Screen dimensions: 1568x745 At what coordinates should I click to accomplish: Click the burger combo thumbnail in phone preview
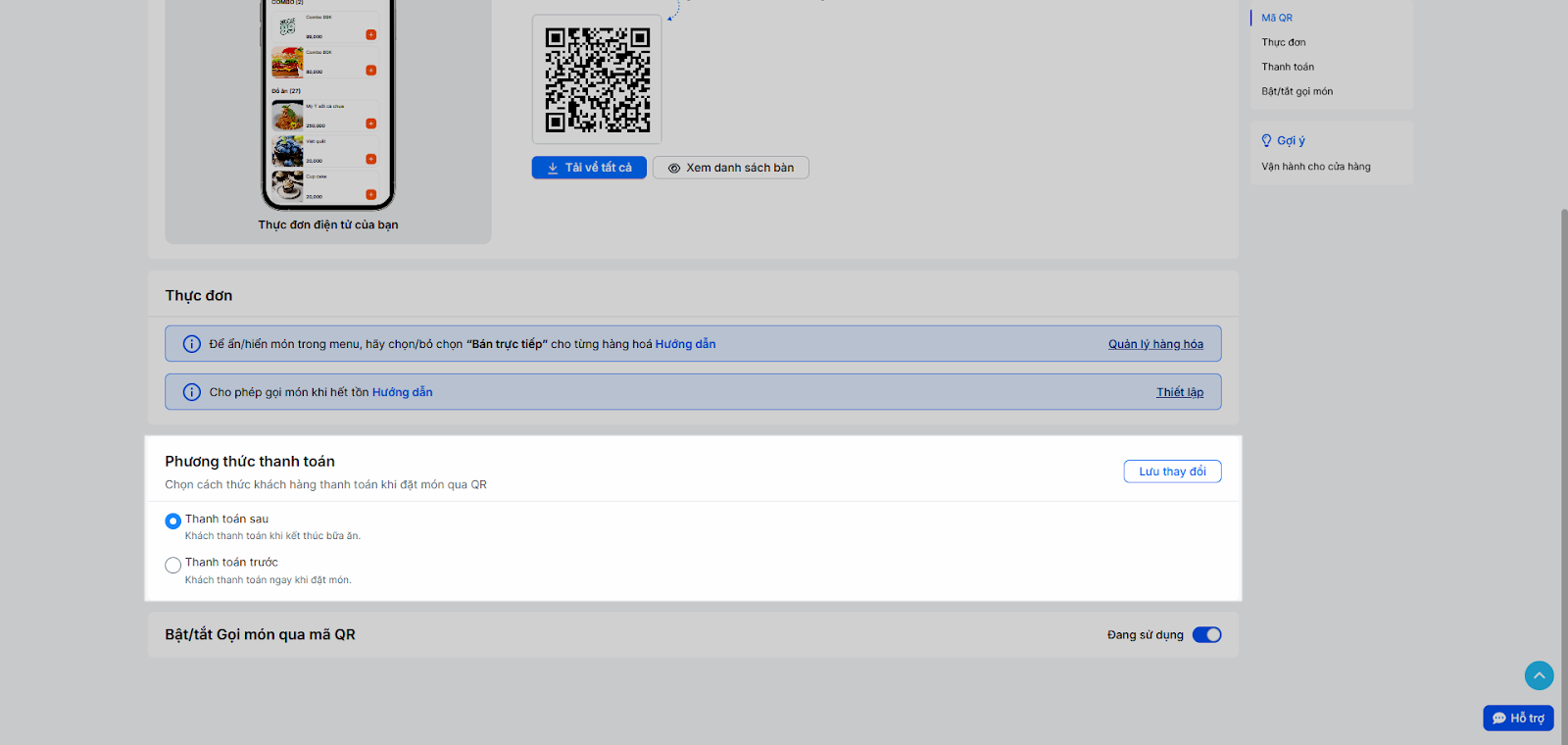pos(287,63)
